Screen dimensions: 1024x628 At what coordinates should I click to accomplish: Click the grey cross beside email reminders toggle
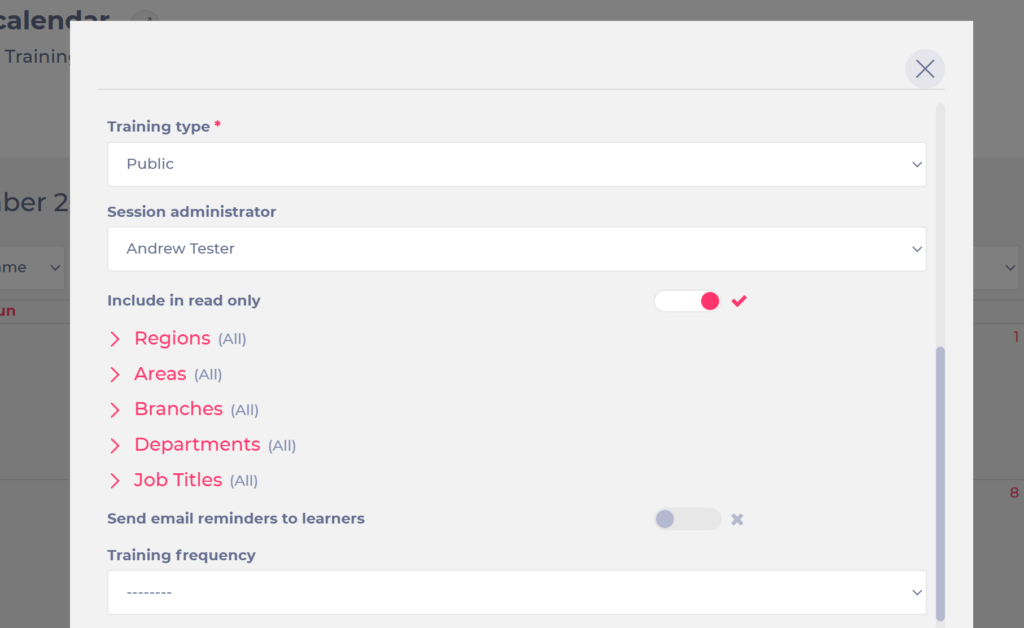pos(737,519)
